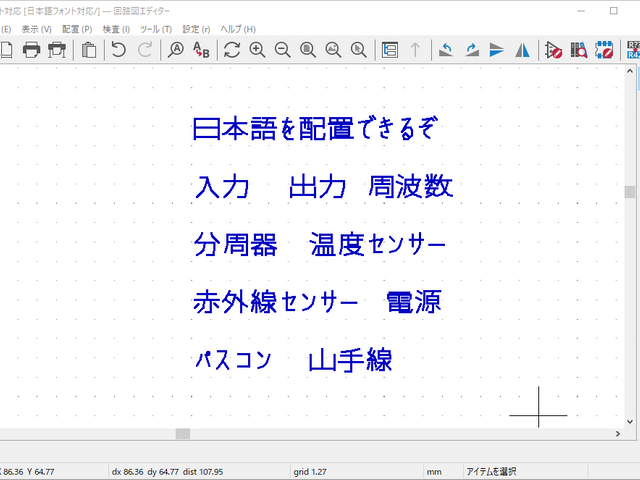
Task: Open Find and Replace (A→B icon)
Action: coord(201,50)
